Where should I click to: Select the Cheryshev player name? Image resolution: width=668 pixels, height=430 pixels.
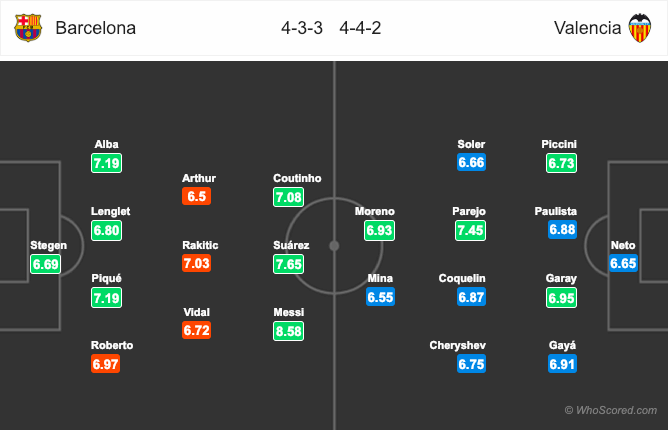458,345
